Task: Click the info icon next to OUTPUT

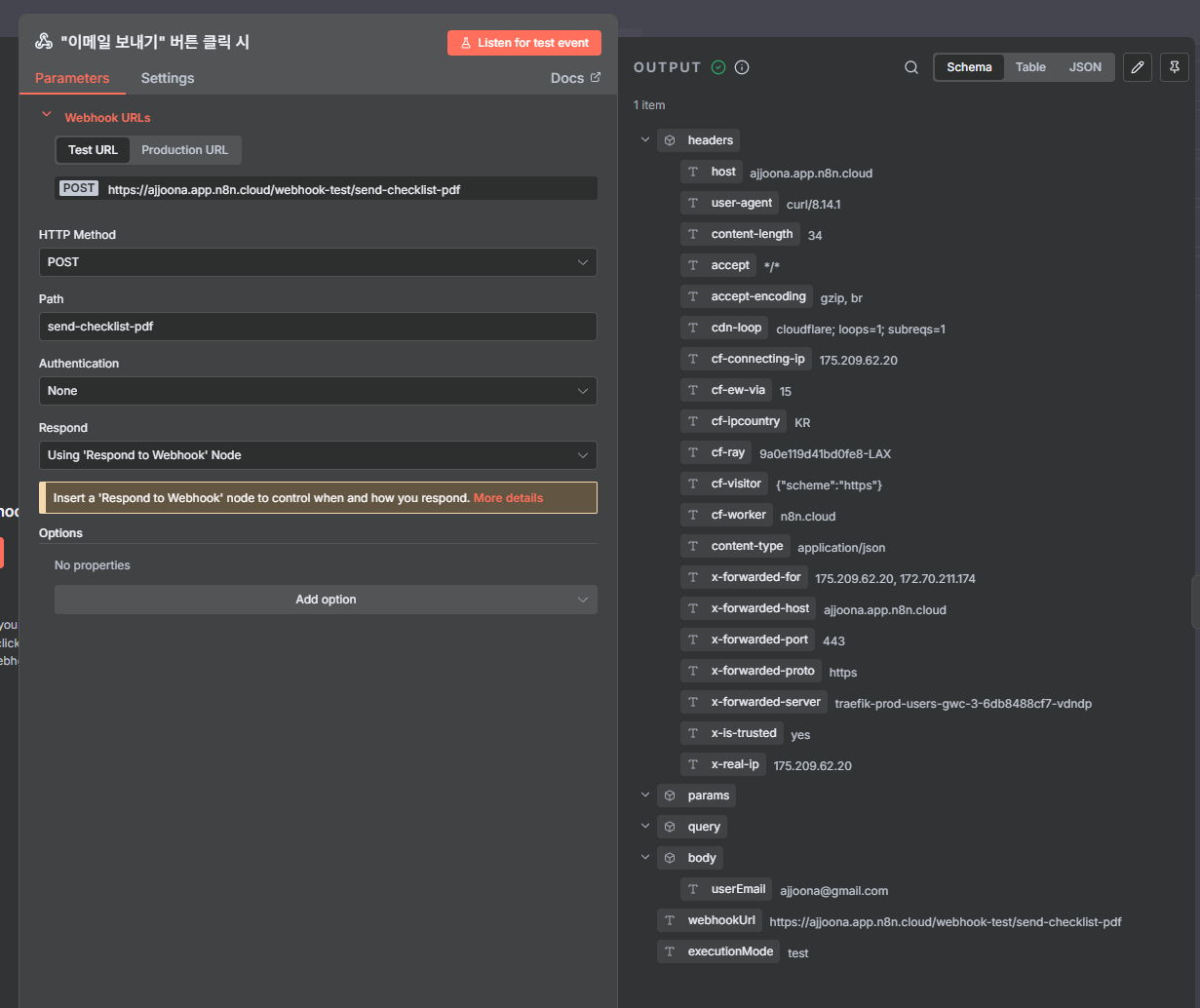Action: click(x=742, y=67)
